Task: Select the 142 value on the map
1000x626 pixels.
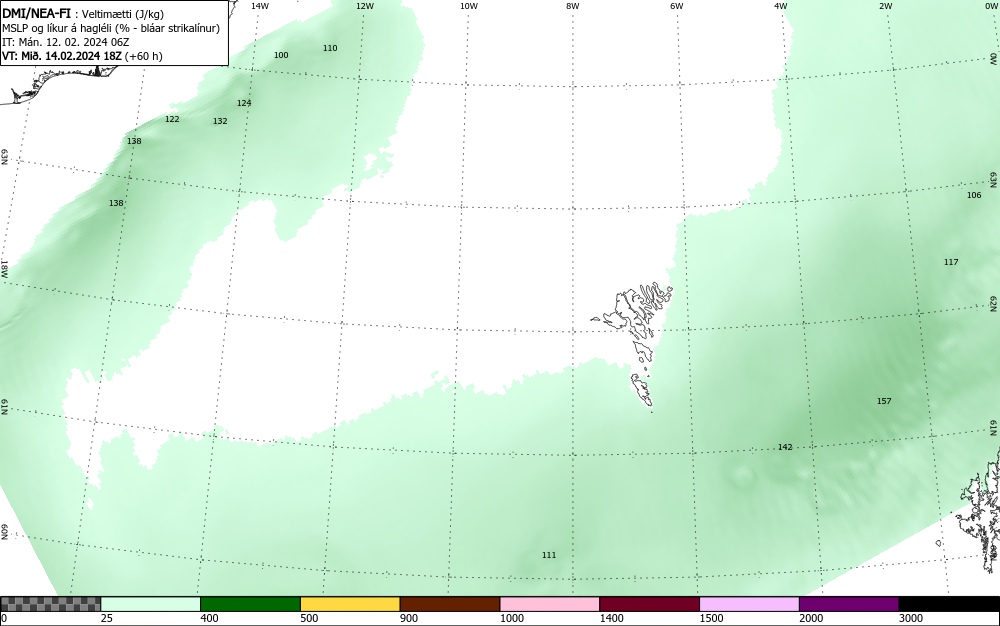Action: click(x=785, y=447)
